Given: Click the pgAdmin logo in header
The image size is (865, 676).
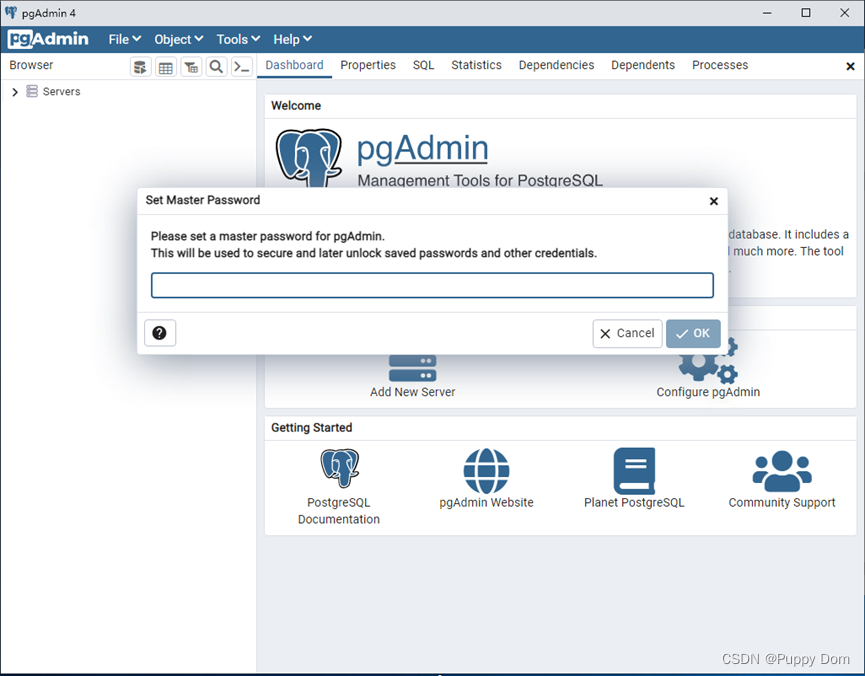Looking at the screenshot, I should coord(48,39).
